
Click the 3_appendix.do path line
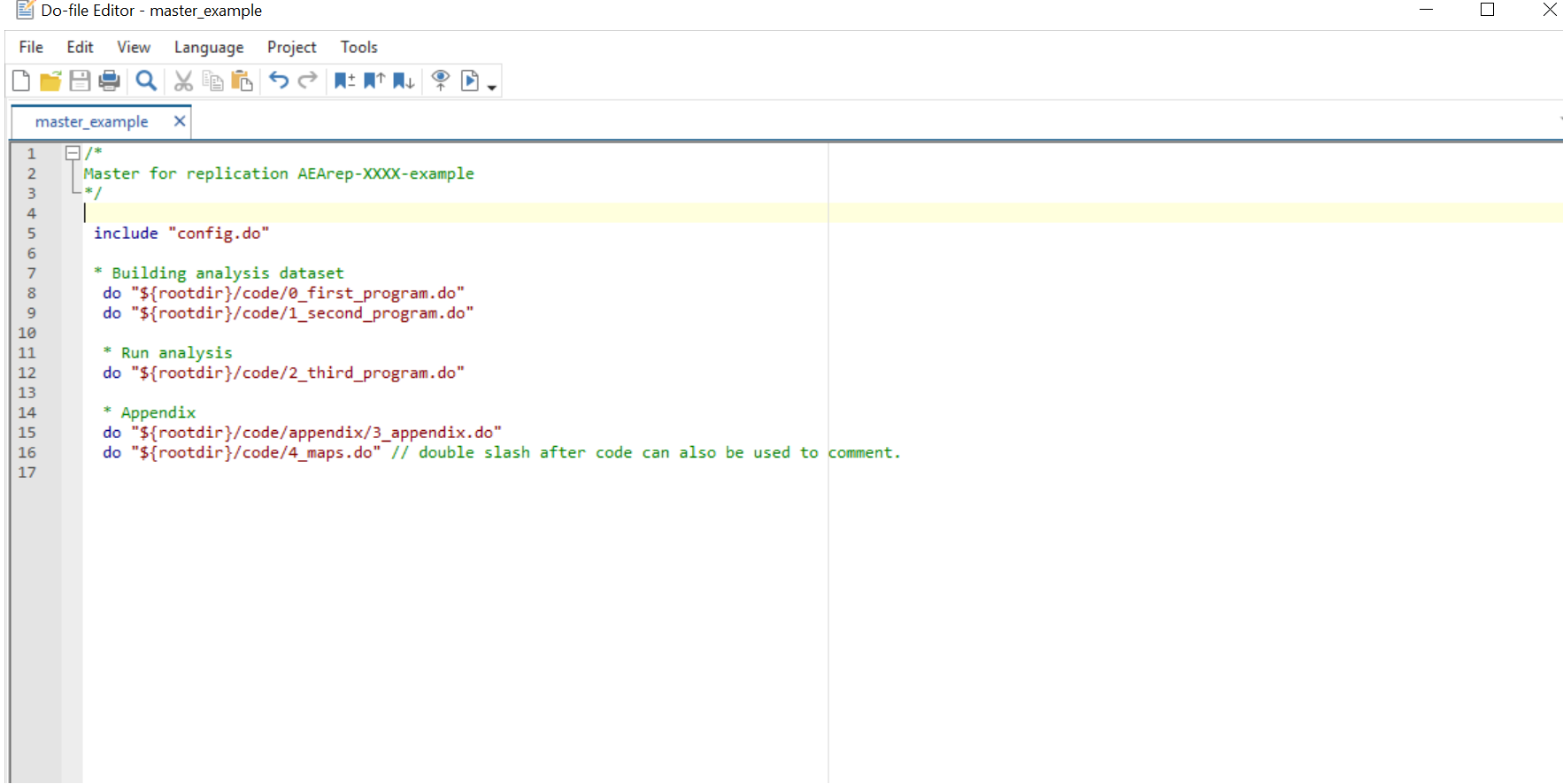(303, 433)
